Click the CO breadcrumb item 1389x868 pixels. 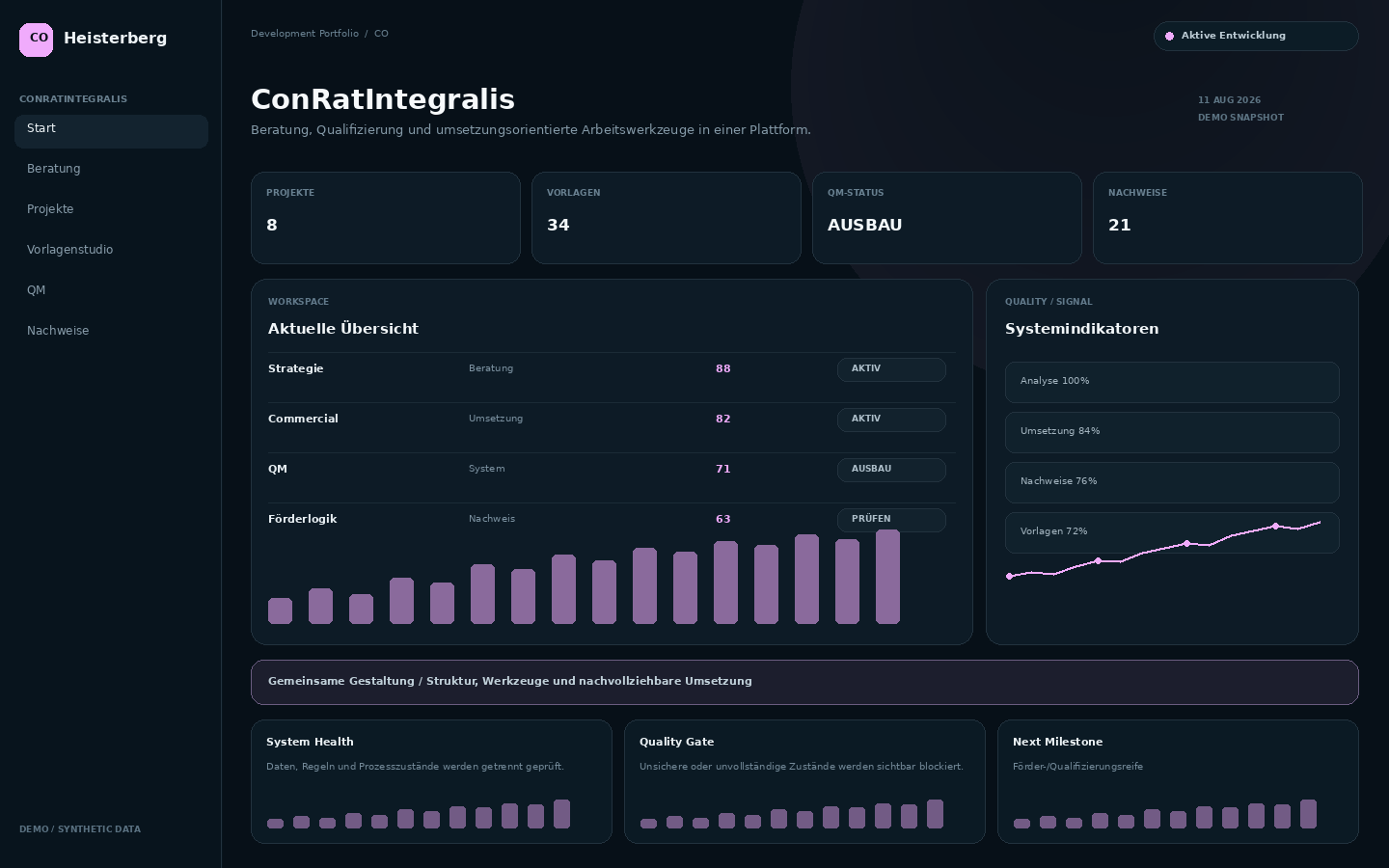[381, 34]
